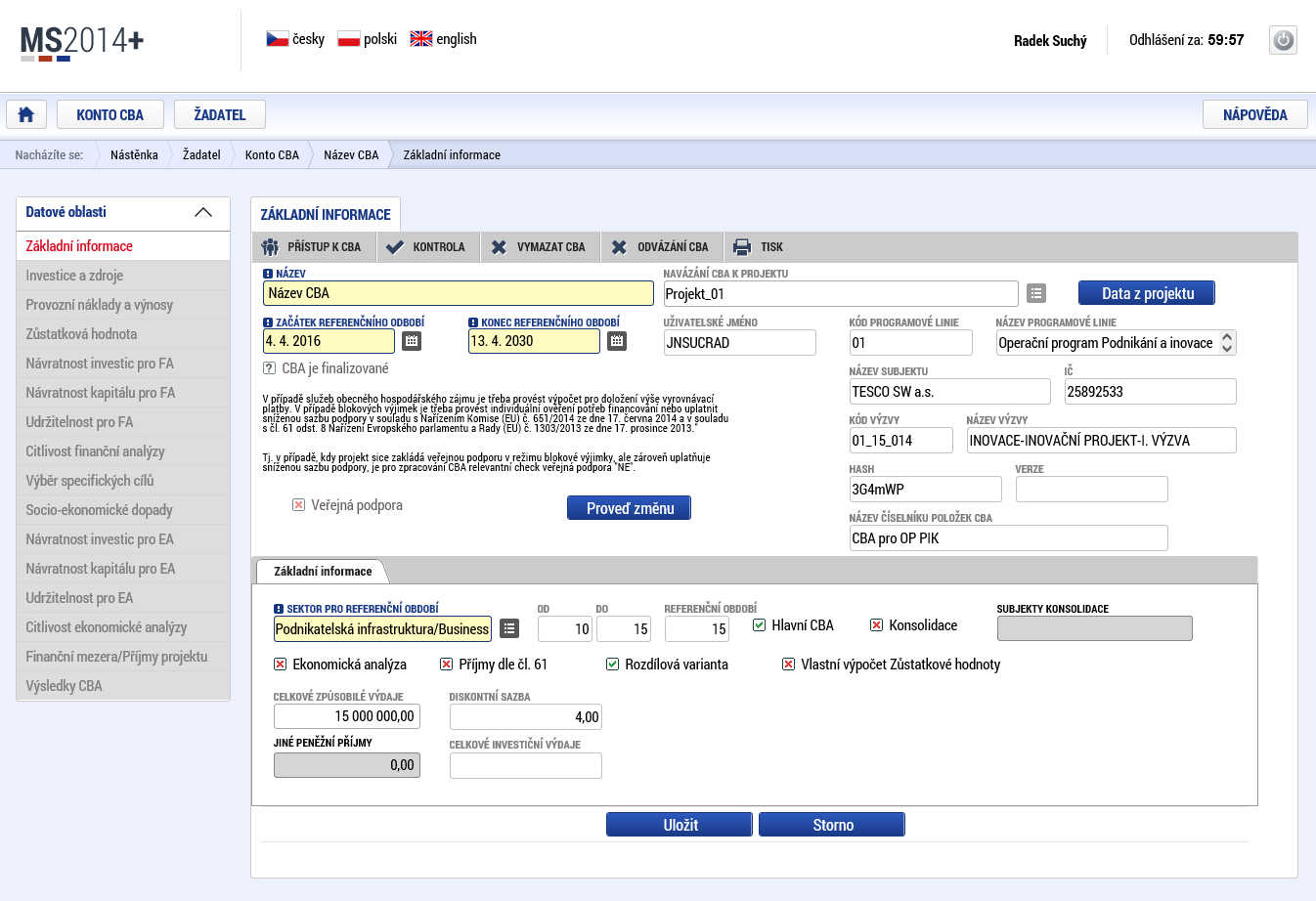Go to Název CBA breadcrumb link

(351, 154)
